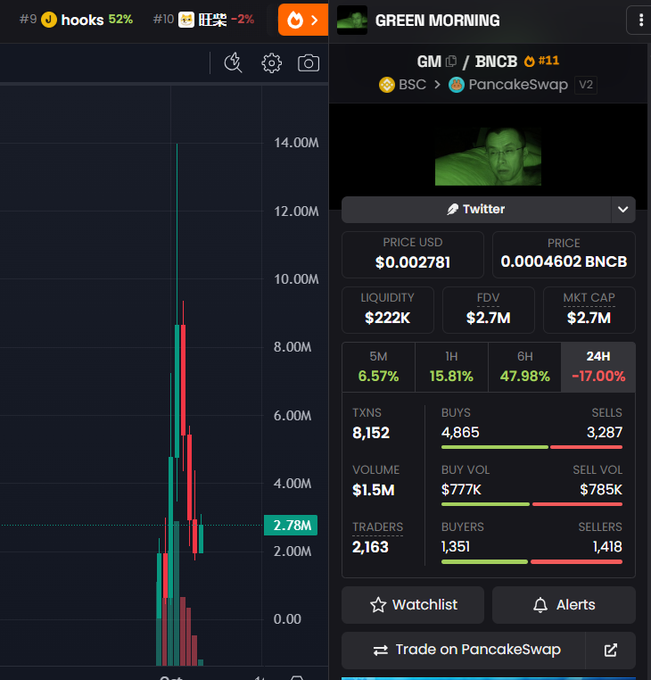Open the chart settings gear icon
651x680 pixels.
click(x=272, y=63)
